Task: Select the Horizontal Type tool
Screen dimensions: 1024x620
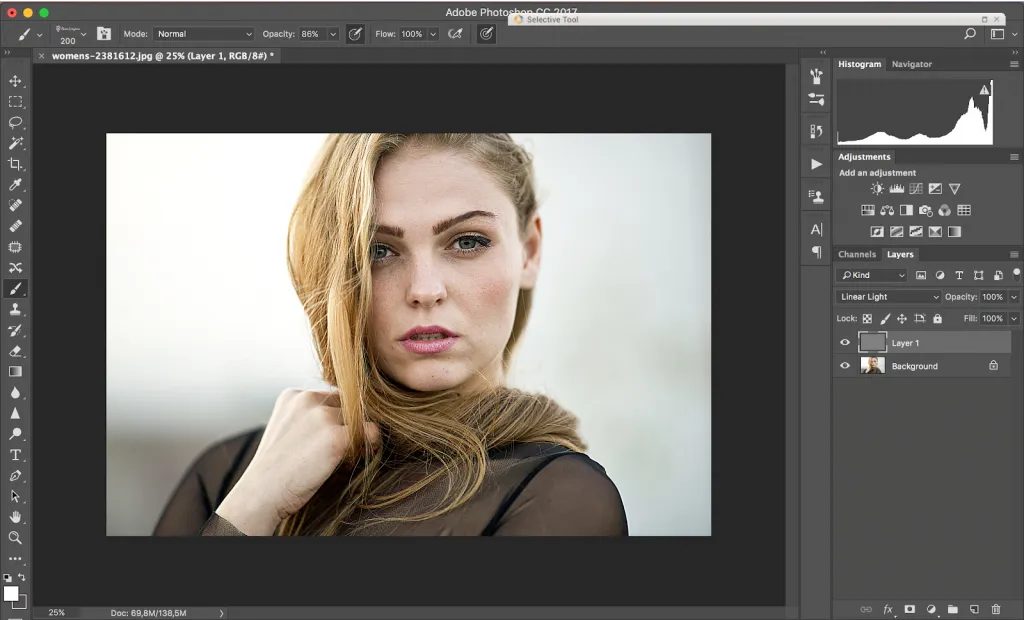Action: tap(15, 455)
